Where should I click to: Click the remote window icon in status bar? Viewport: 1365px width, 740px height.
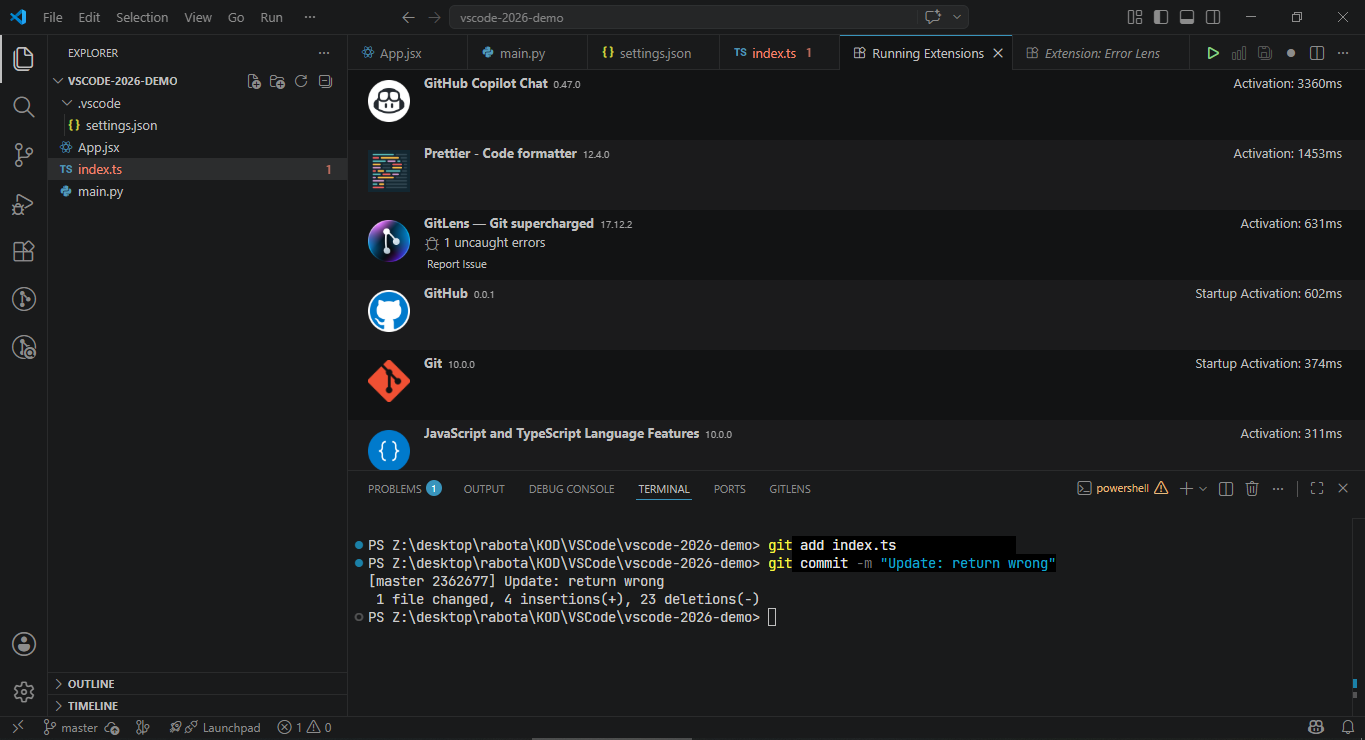17,728
